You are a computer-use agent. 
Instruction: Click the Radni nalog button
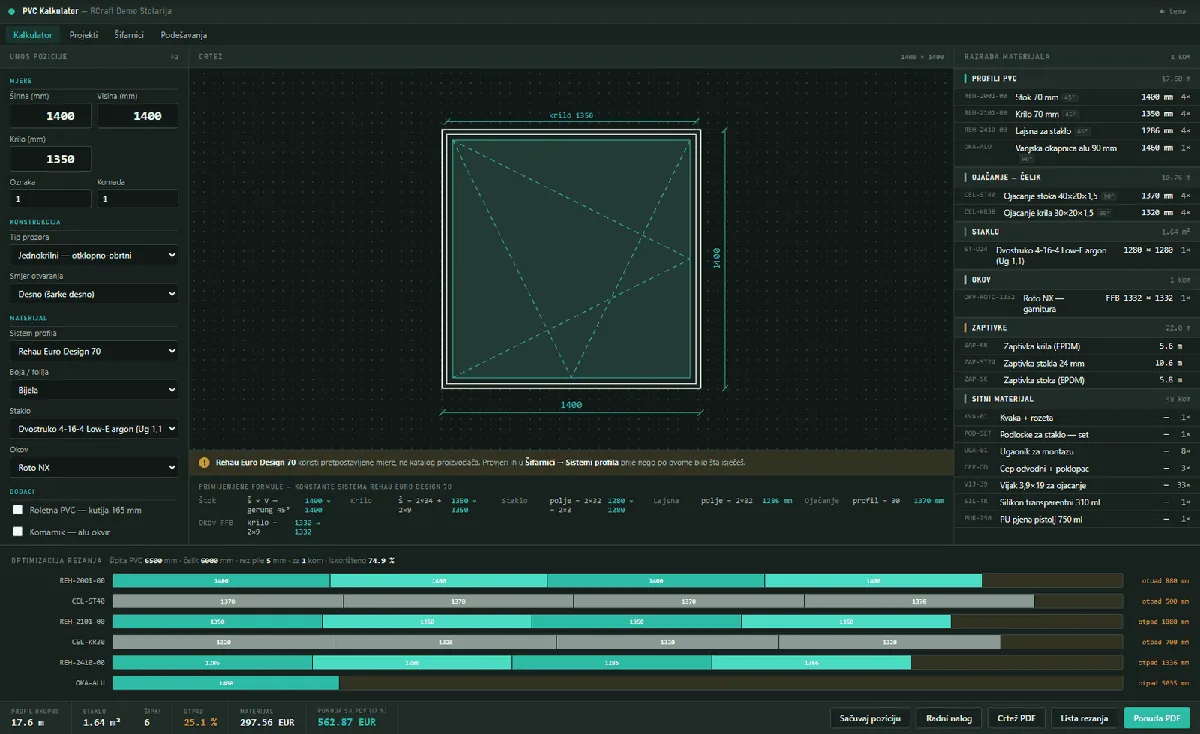pyautogui.click(x=948, y=718)
